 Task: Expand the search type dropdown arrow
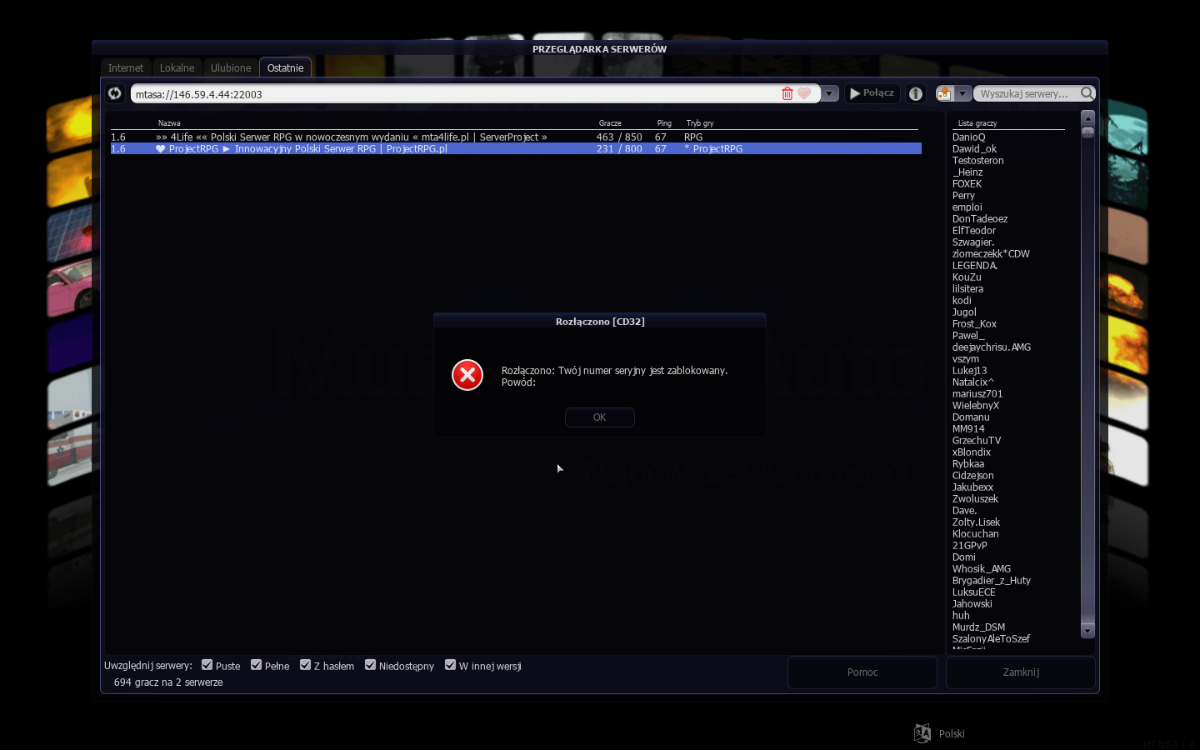[963, 94]
